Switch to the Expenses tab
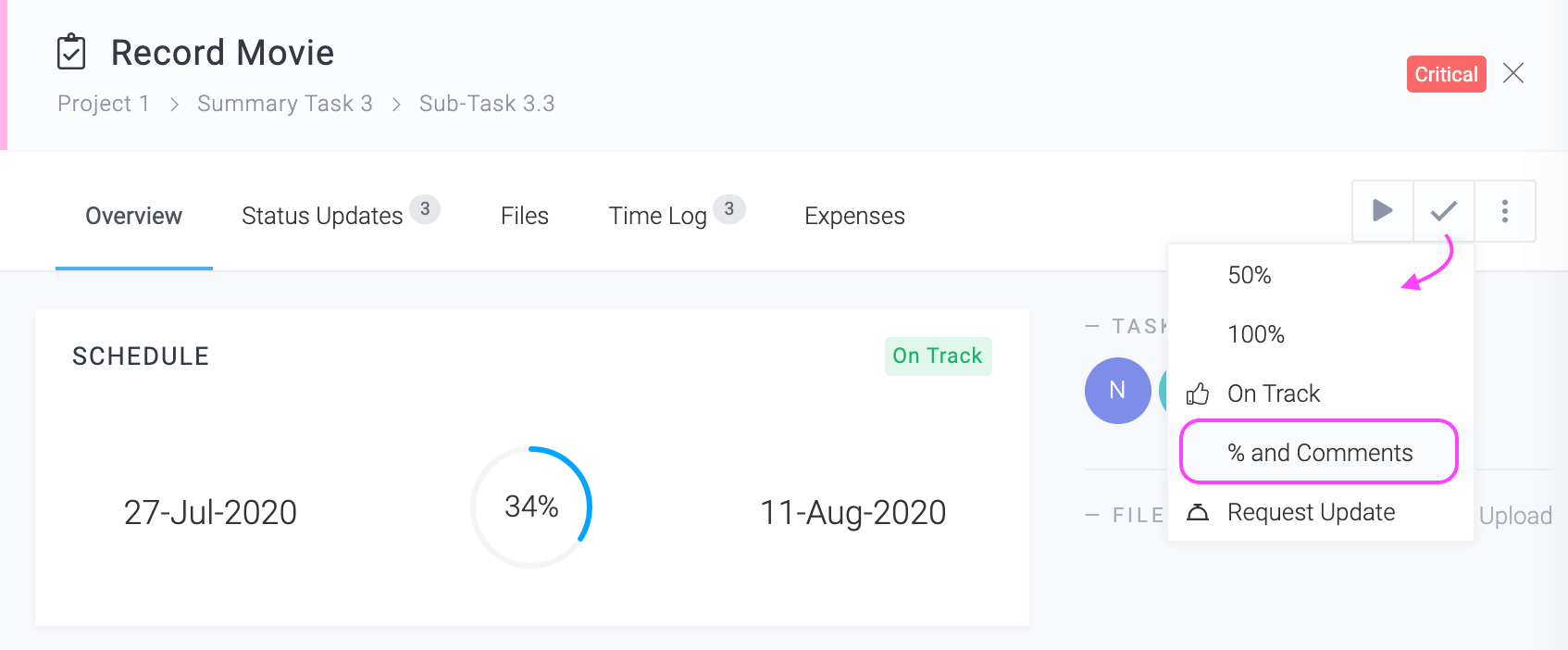 (x=854, y=216)
